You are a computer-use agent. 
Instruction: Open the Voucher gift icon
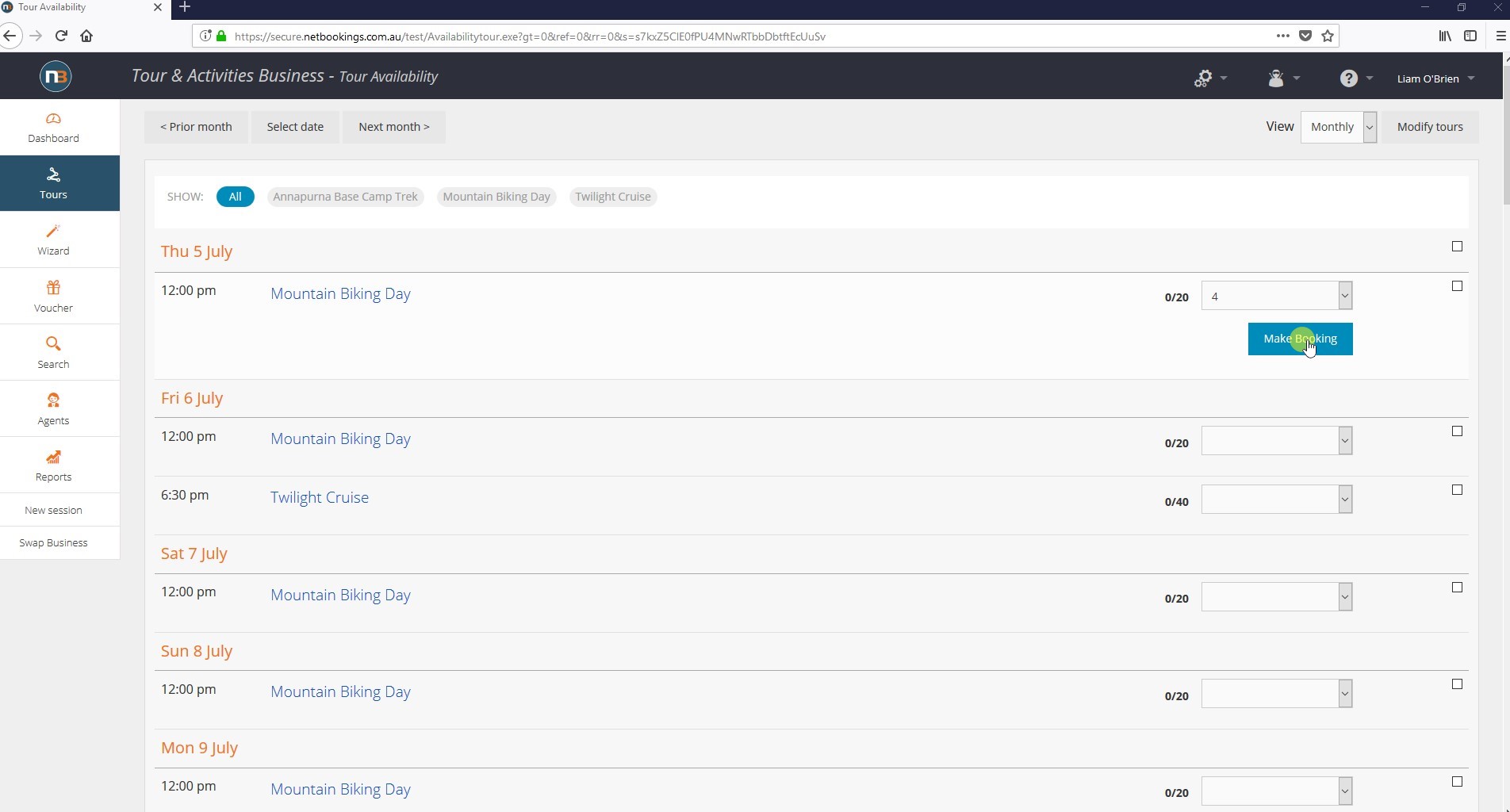[53, 287]
